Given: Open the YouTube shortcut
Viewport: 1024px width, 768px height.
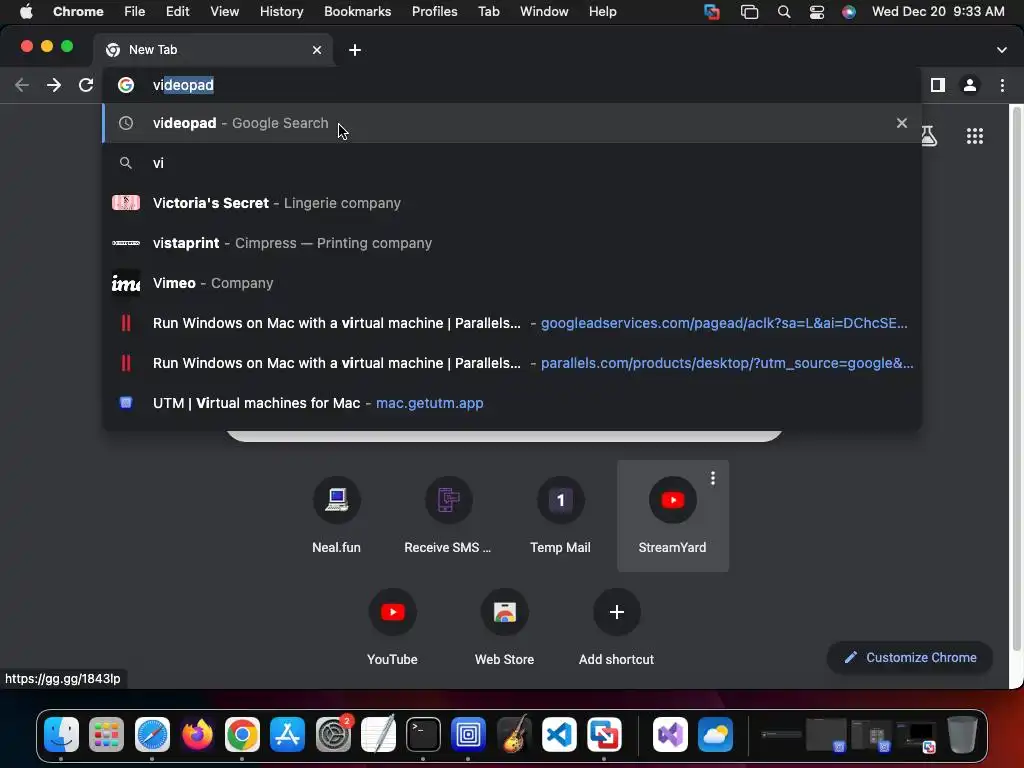Looking at the screenshot, I should [392, 627].
